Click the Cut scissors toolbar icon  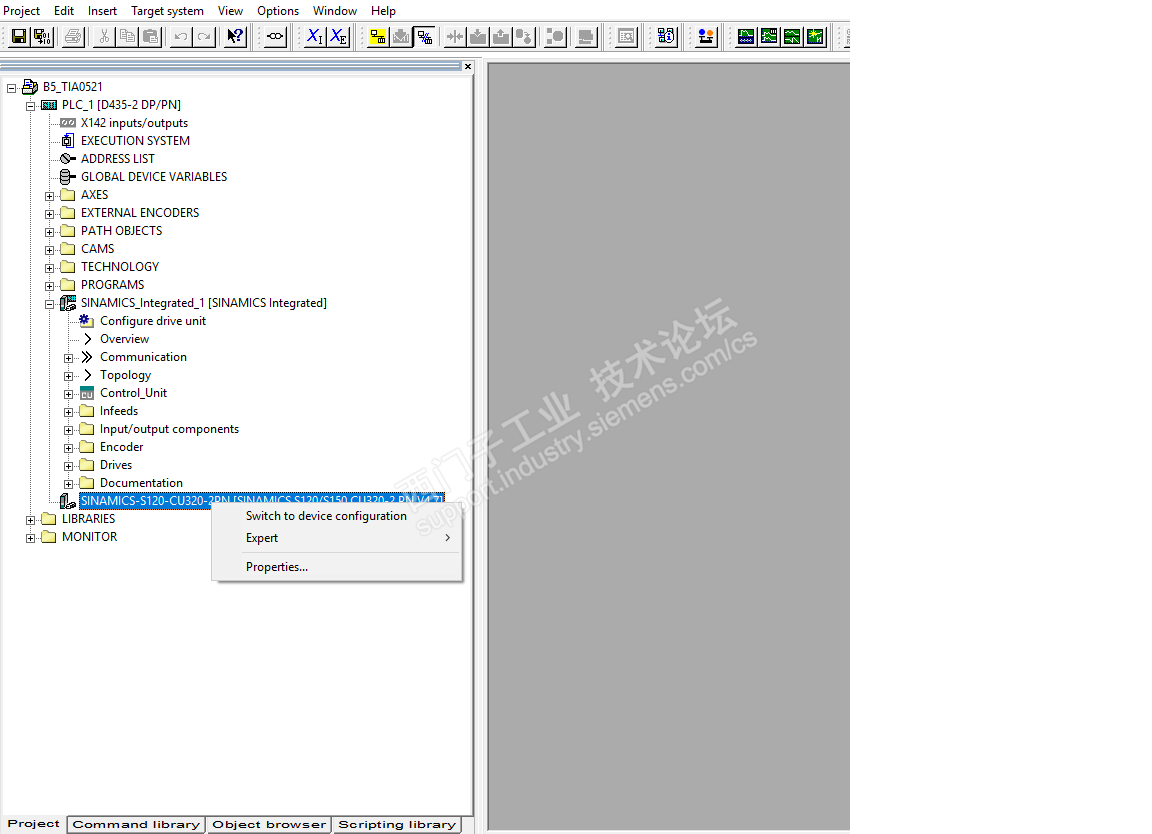pos(104,36)
